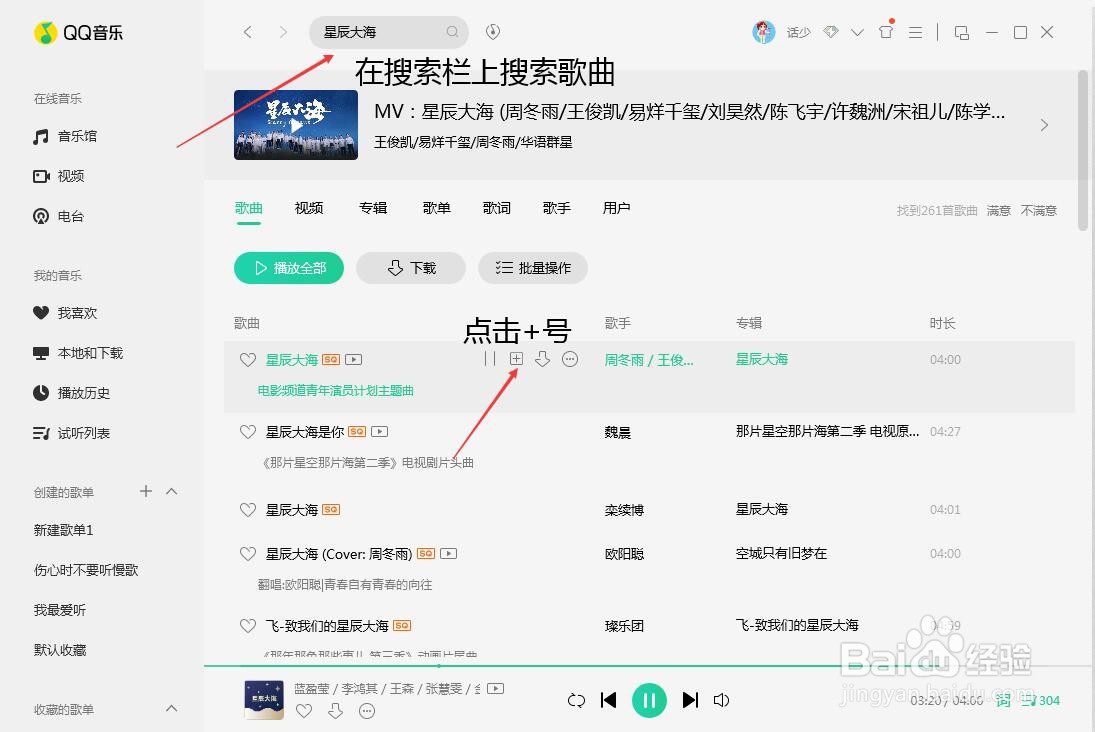Add 星辰大海 via the + icon
This screenshot has width=1095, height=732.
(x=515, y=359)
